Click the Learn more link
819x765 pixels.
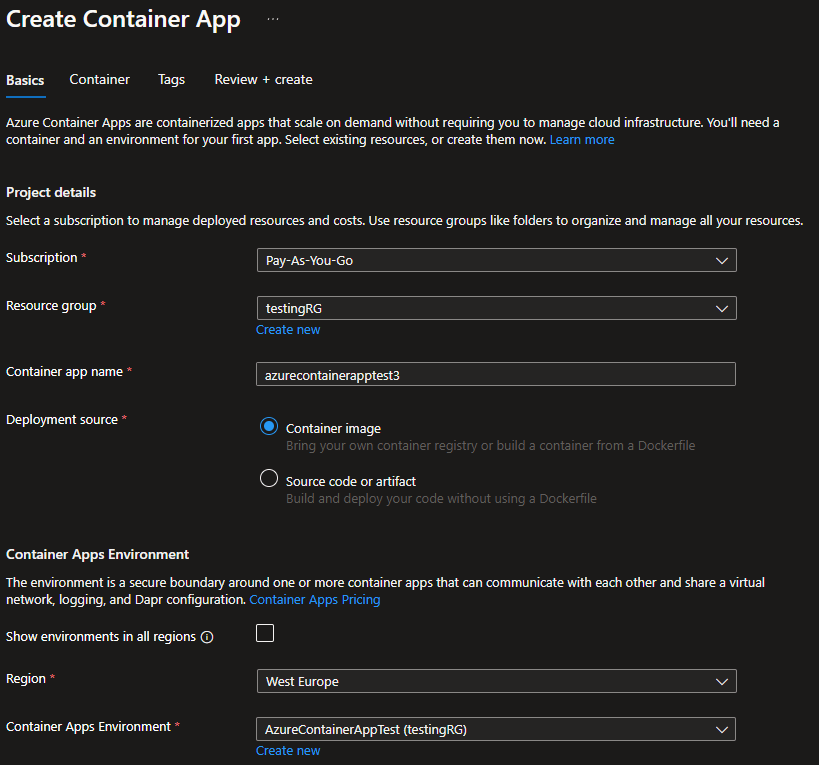point(582,140)
